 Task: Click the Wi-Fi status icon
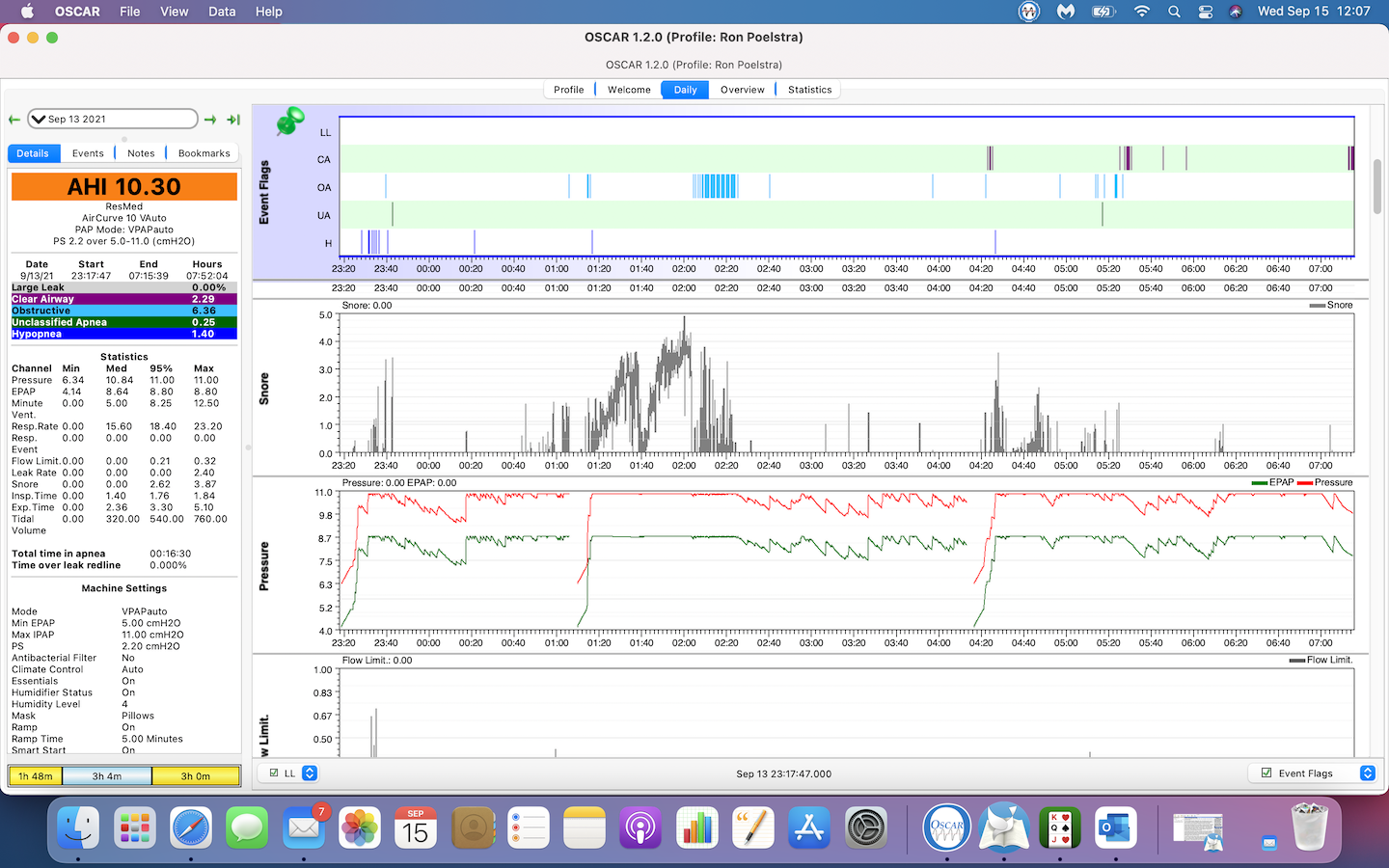pyautogui.click(x=1142, y=12)
